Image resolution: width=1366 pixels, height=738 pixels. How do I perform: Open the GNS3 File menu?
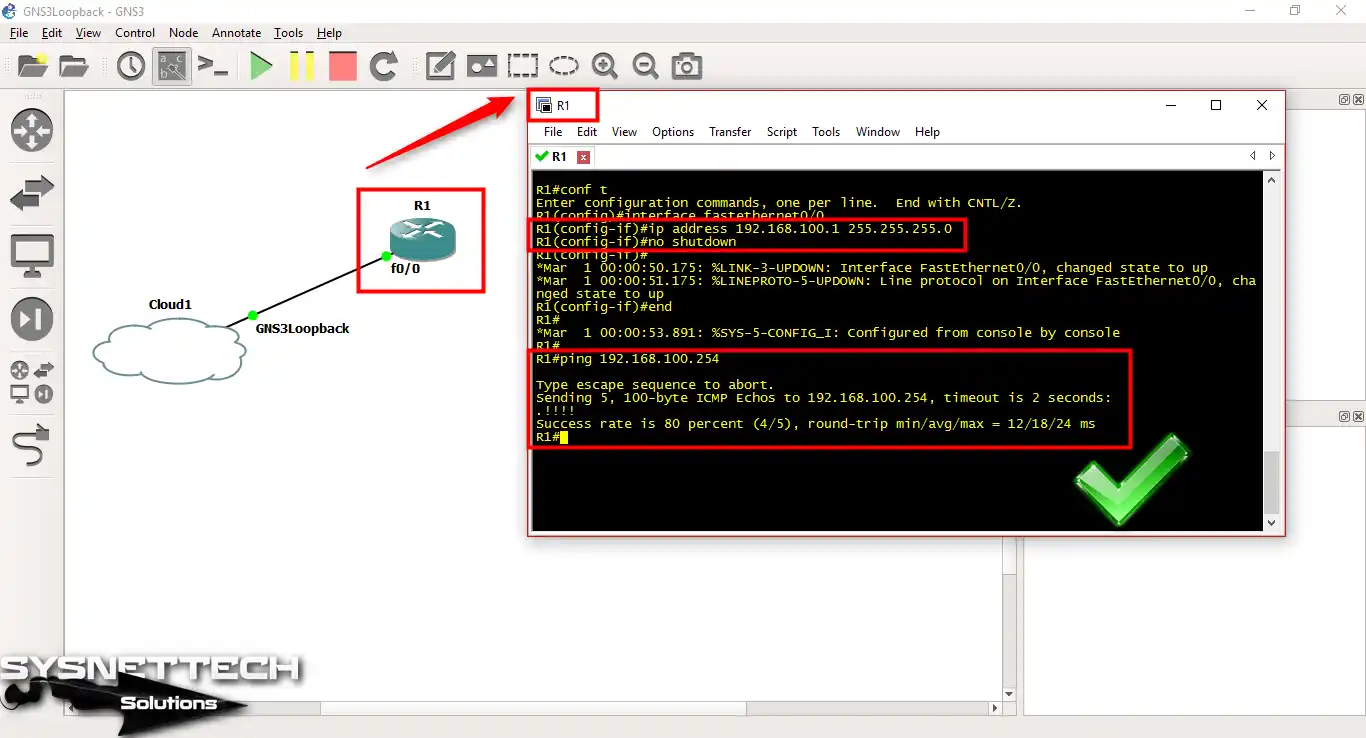[x=19, y=33]
